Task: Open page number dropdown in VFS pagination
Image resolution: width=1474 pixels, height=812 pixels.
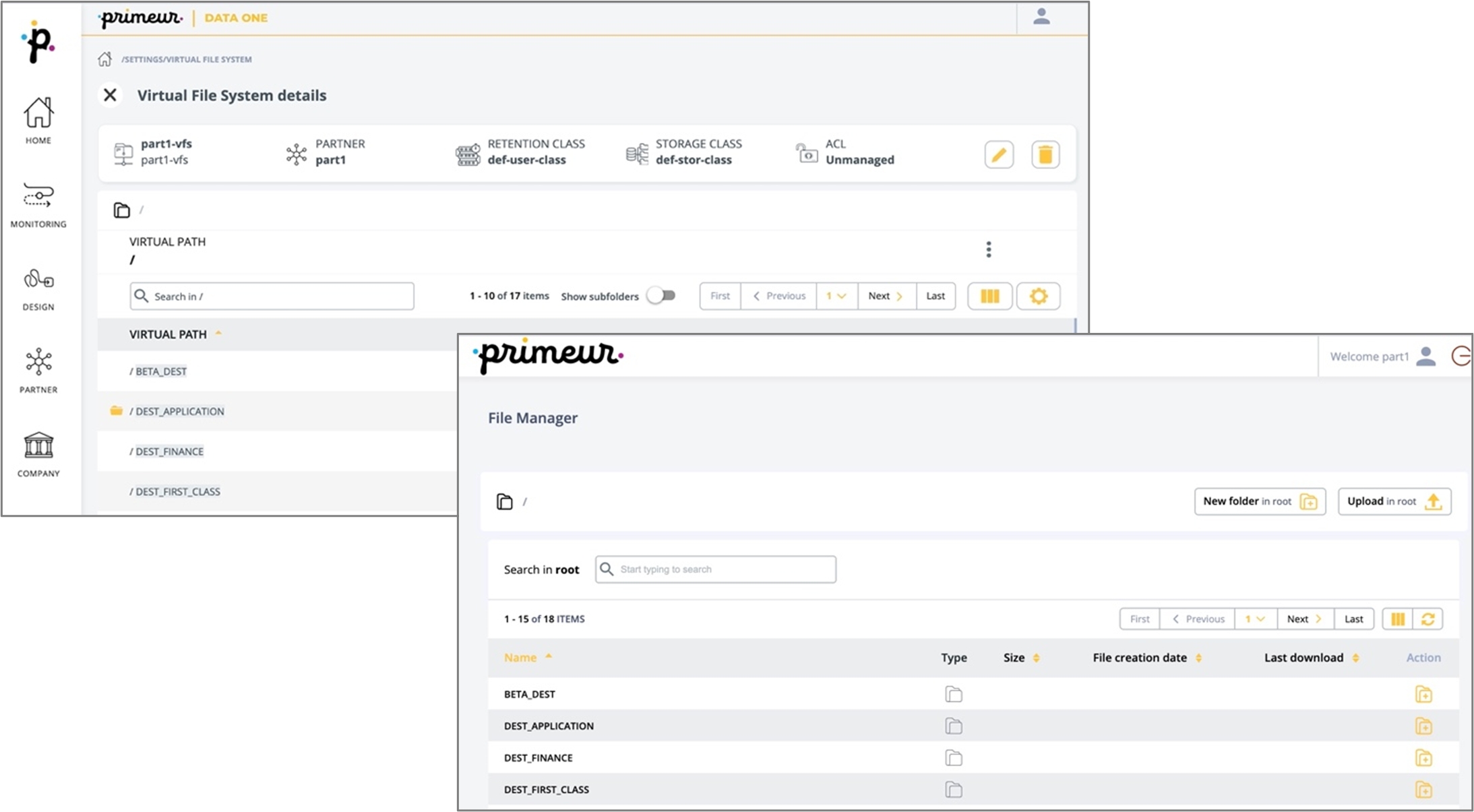Action: (836, 296)
